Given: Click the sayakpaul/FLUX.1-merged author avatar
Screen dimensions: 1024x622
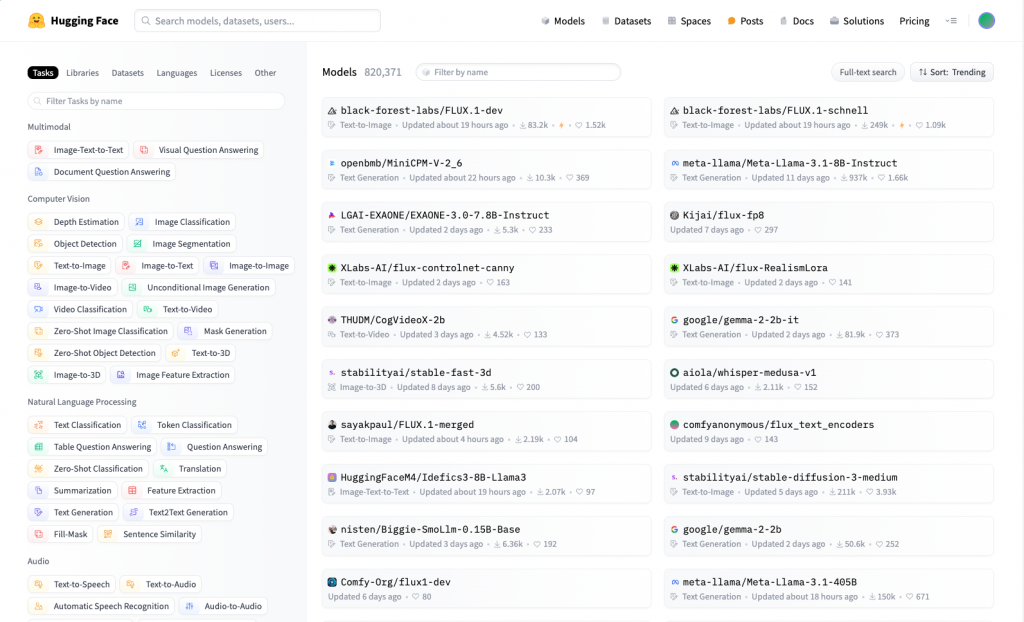Looking at the screenshot, I should click(332, 425).
